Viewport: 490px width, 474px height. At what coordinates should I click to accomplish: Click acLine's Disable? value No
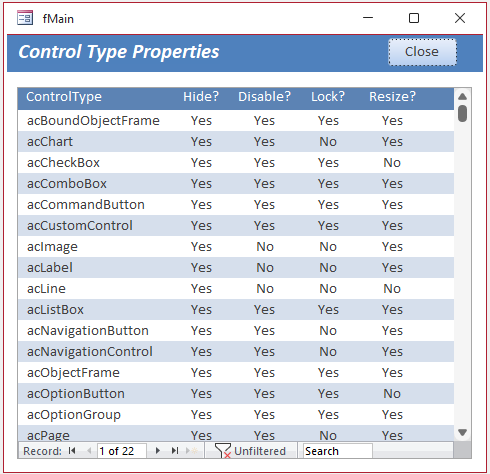point(265,289)
